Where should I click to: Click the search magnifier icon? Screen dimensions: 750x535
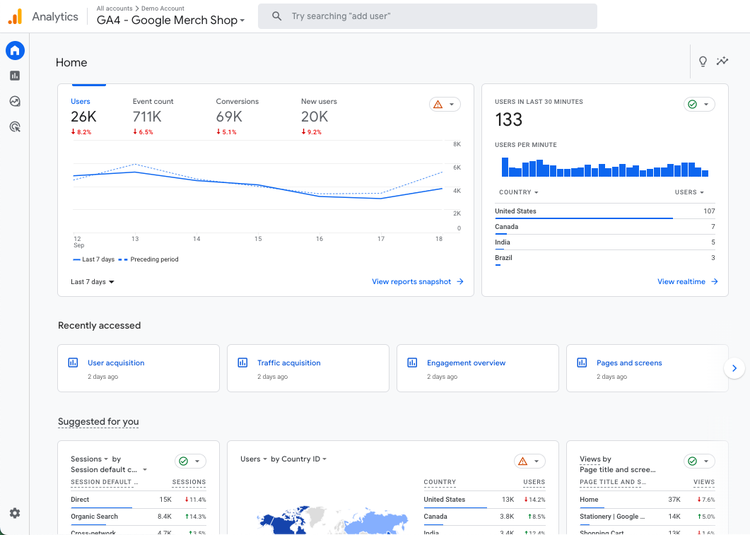click(276, 16)
